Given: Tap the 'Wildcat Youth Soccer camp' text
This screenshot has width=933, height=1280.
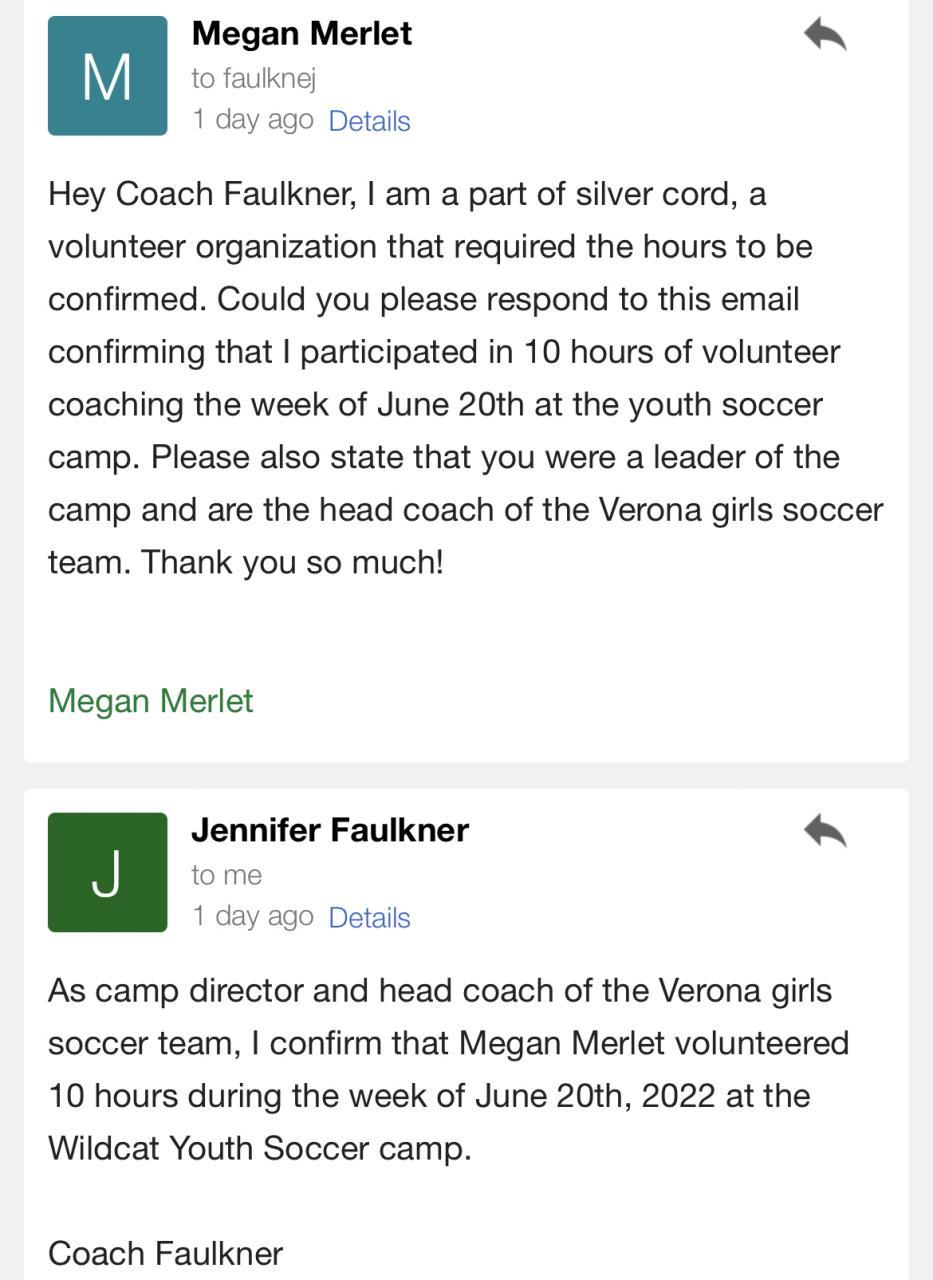Looking at the screenshot, I should tap(259, 1148).
